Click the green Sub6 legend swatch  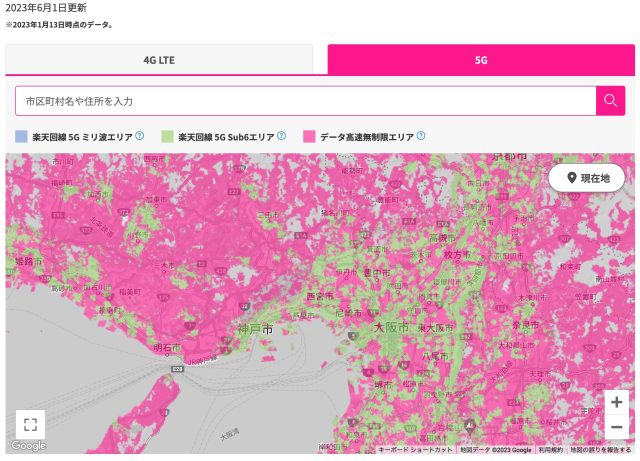167,136
